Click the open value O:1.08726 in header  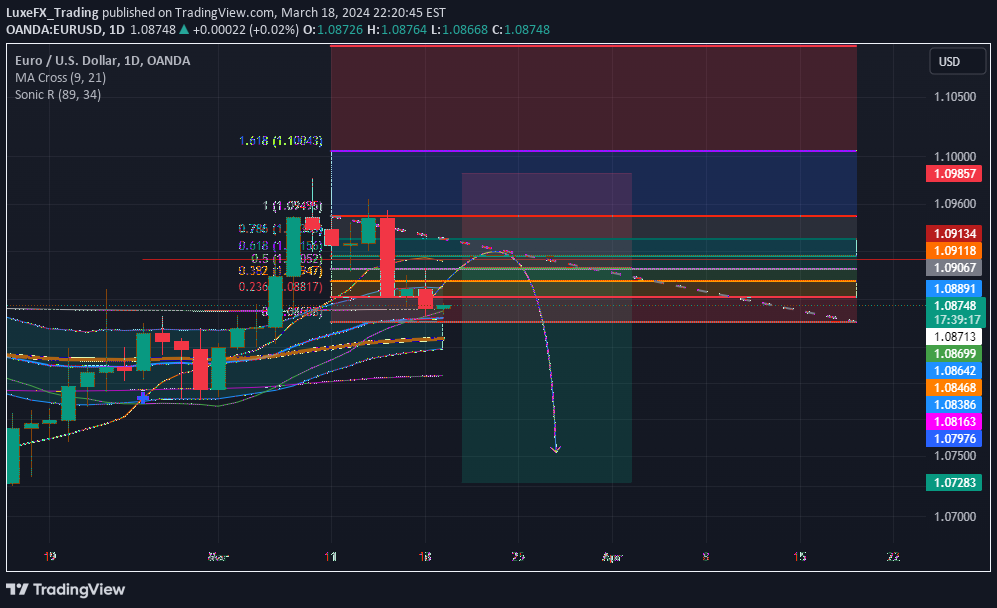(333, 29)
